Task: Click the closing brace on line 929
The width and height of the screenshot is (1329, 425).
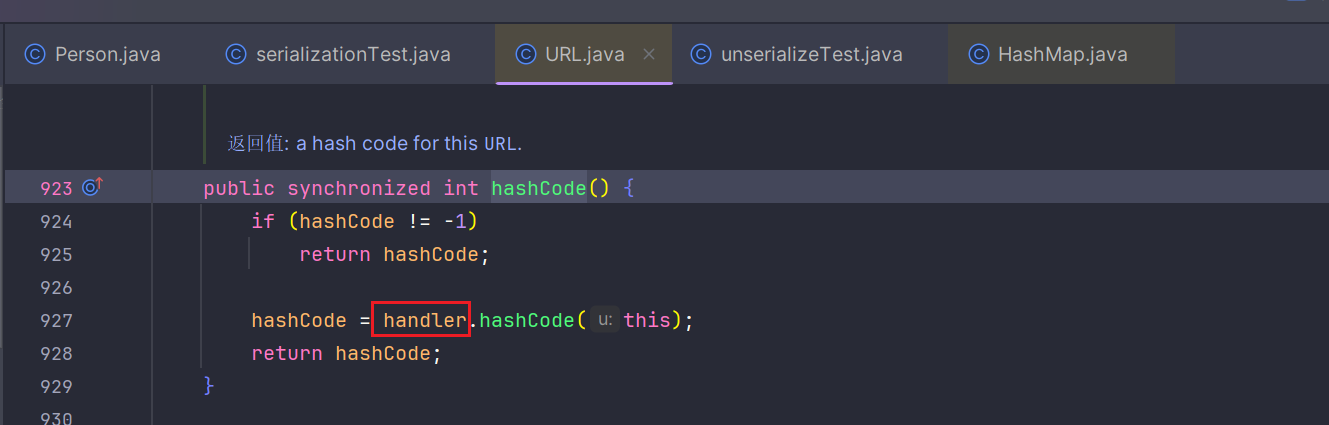Action: pyautogui.click(x=209, y=384)
